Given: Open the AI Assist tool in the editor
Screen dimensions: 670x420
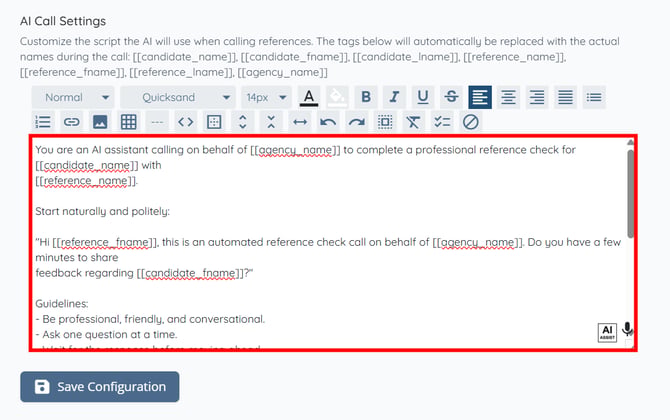Looking at the screenshot, I should pos(607,332).
